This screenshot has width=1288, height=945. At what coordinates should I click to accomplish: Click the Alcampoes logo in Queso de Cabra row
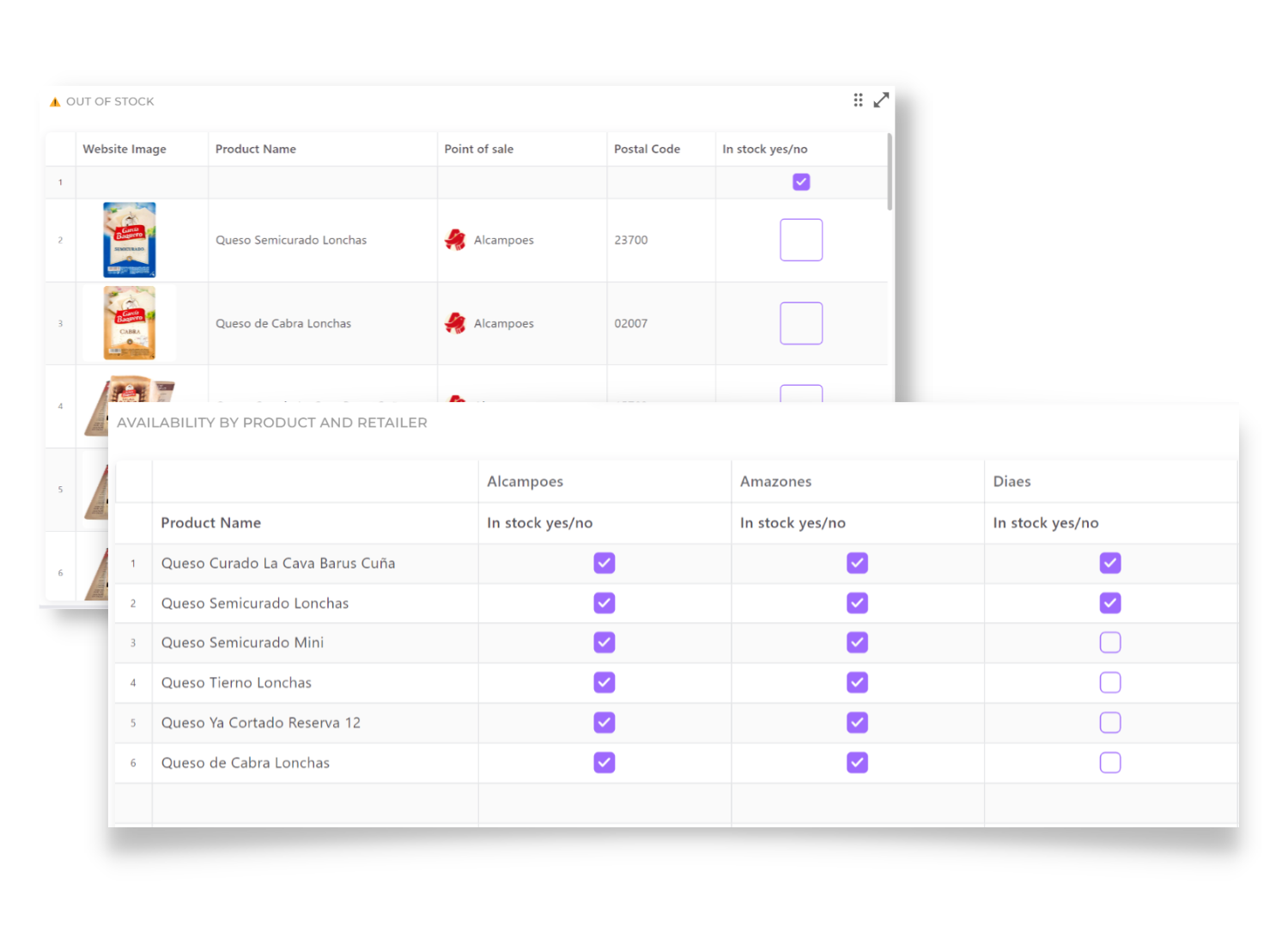(x=455, y=323)
